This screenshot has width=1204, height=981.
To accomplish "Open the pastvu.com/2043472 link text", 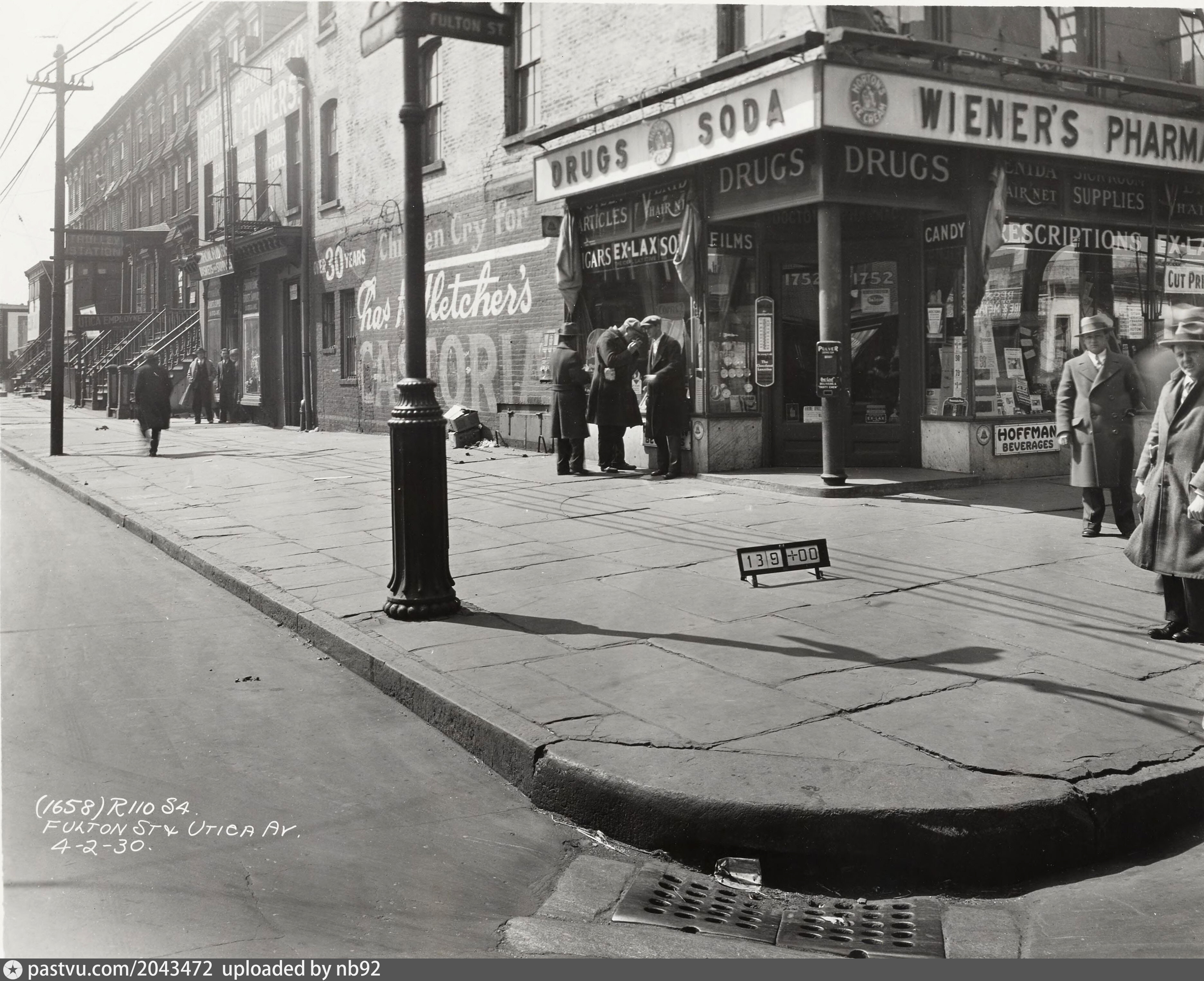I will (120, 970).
